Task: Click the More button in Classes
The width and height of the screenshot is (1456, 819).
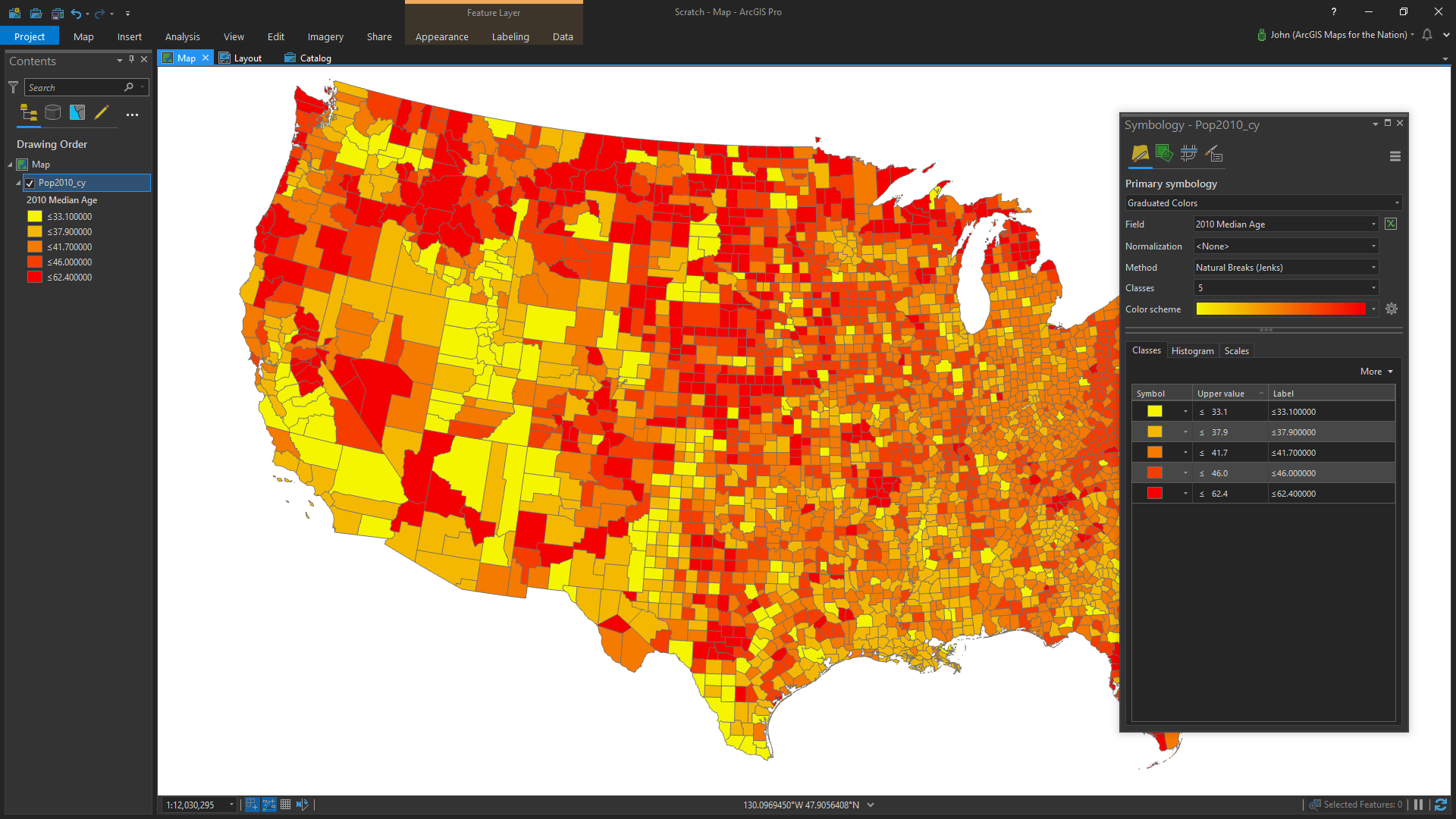Action: point(1376,372)
